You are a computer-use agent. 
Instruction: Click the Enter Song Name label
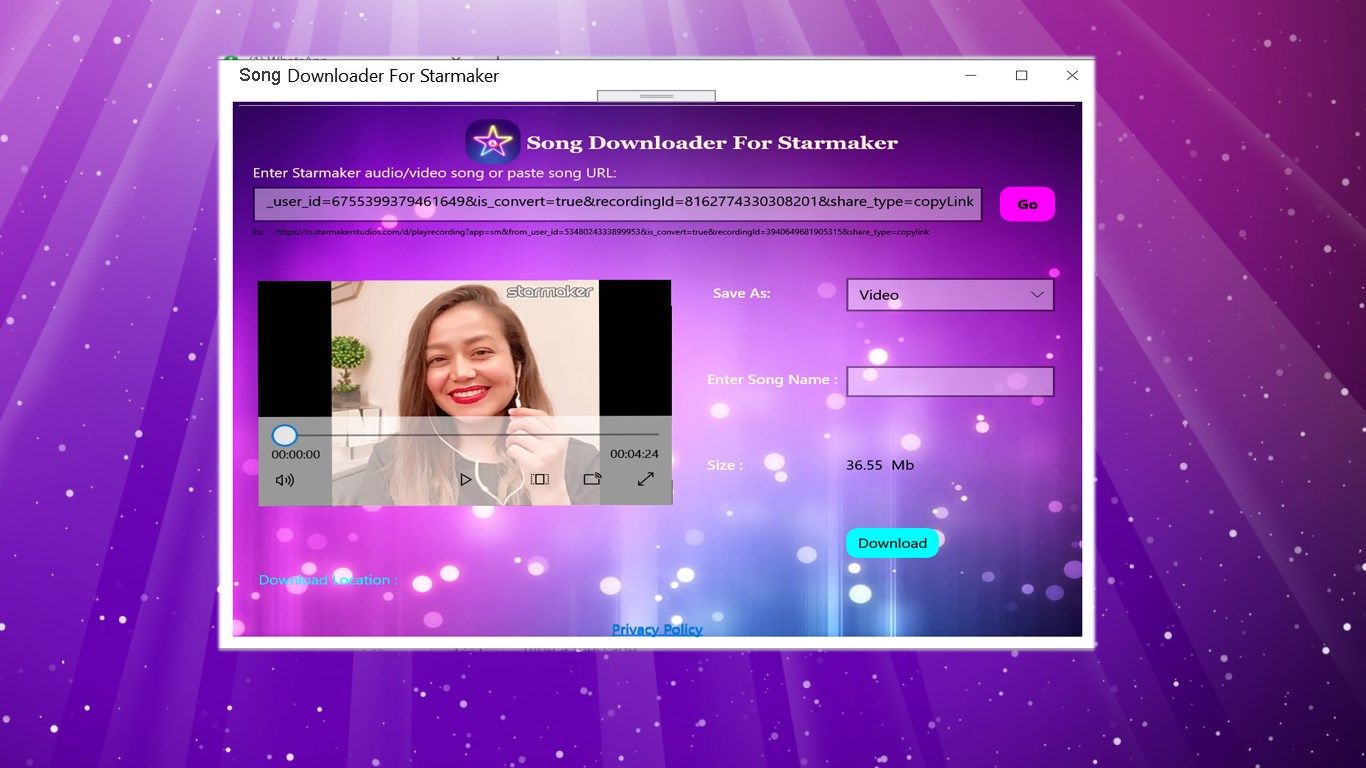(x=772, y=380)
